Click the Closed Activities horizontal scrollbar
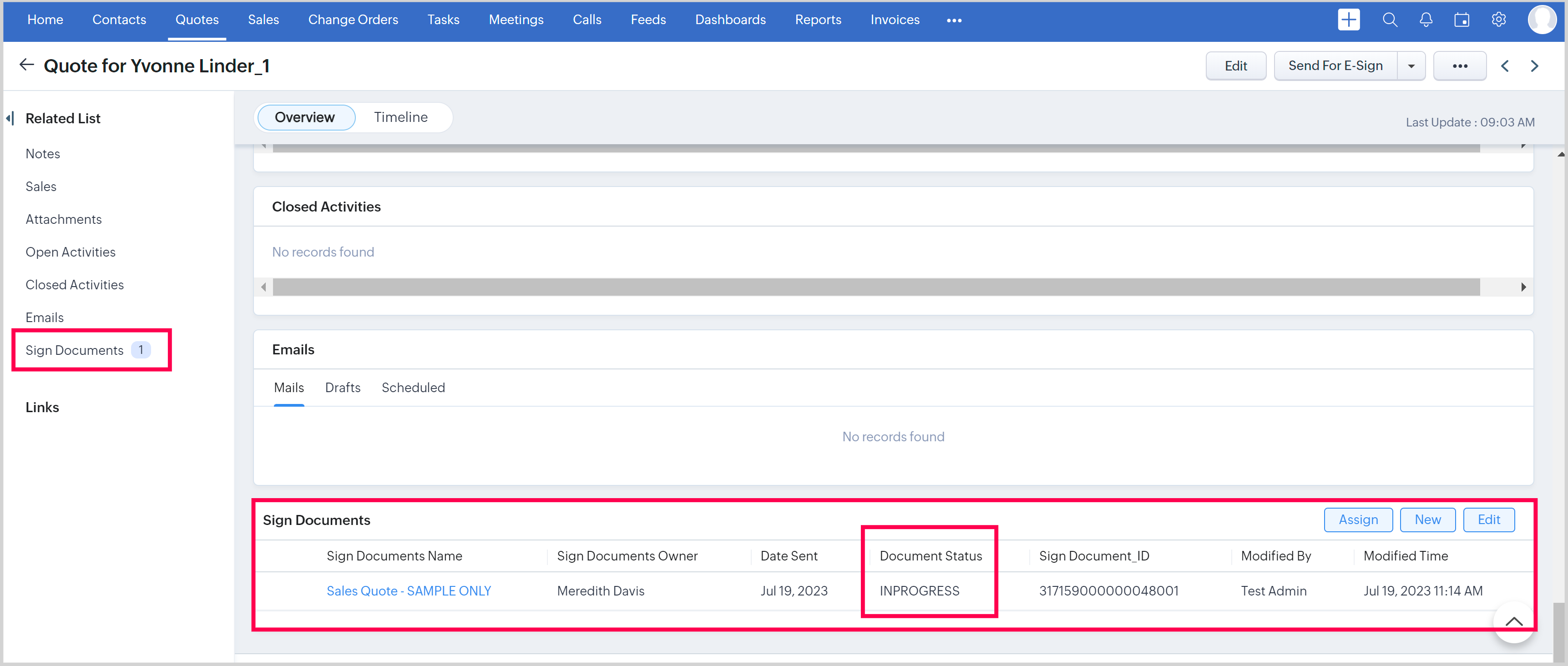This screenshot has width=1568, height=666. tap(876, 287)
